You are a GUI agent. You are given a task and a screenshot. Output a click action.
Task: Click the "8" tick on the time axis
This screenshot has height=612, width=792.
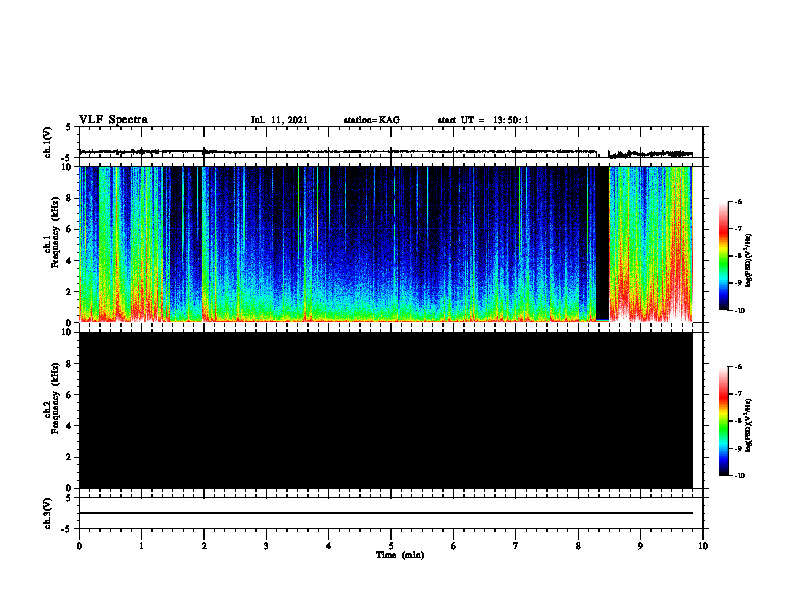click(578, 546)
